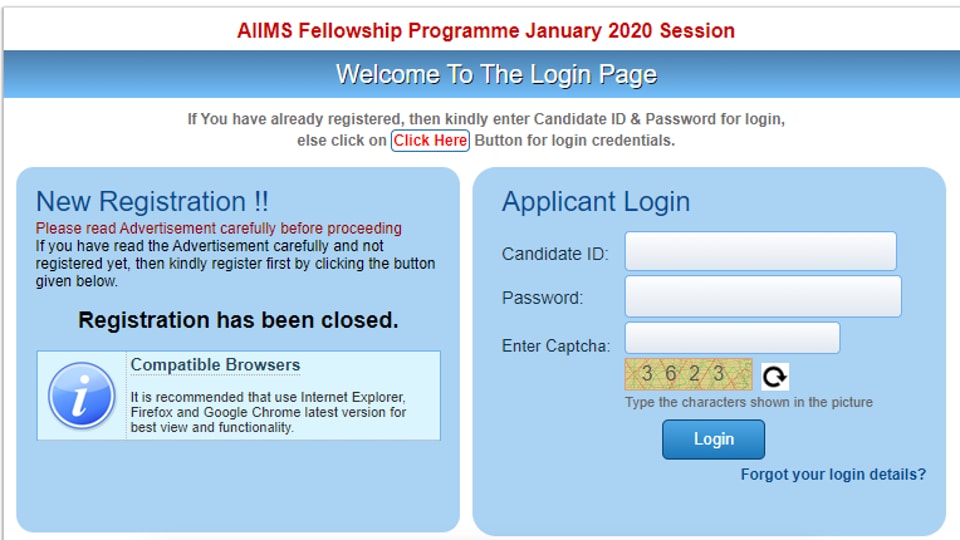Viewport: 960px width, 540px height.
Task: Click the Applicant Login heading
Action: tap(596, 202)
